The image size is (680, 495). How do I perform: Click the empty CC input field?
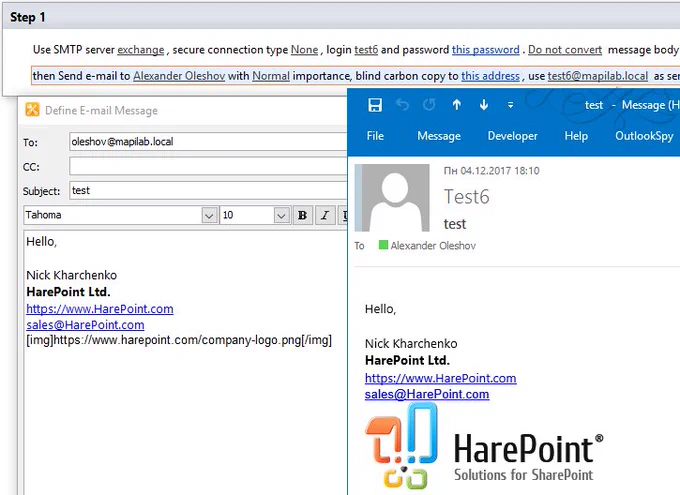click(208, 166)
